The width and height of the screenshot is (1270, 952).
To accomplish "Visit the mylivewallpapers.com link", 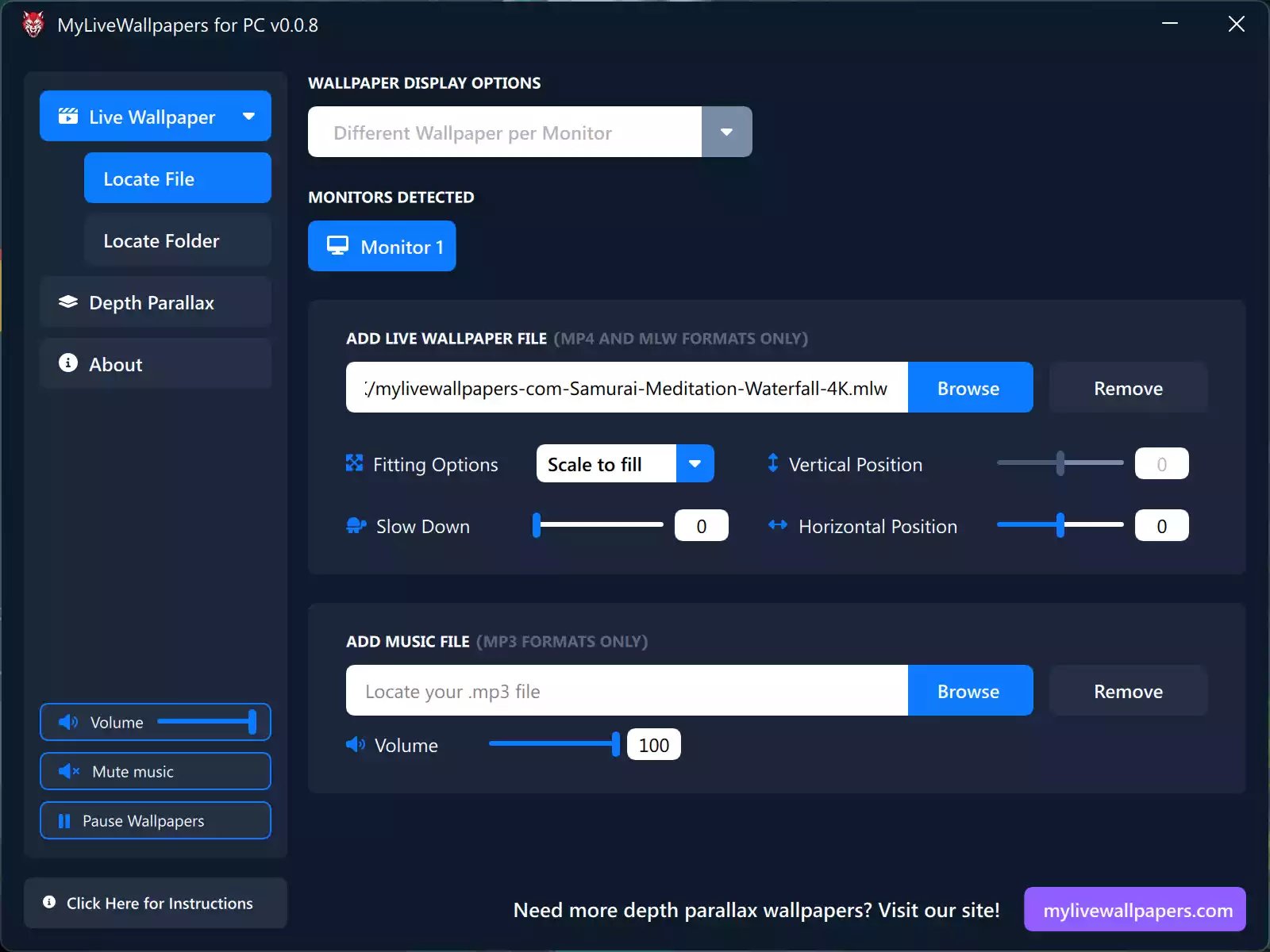I will tap(1135, 910).
